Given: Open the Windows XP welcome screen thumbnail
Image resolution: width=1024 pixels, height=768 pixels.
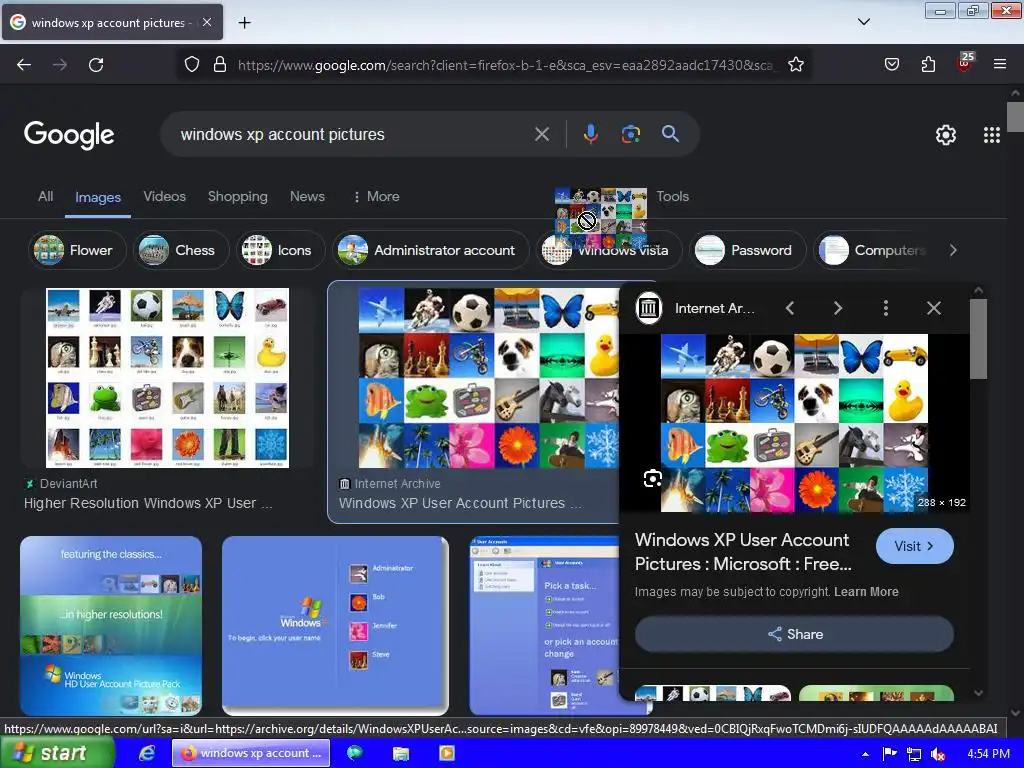Looking at the screenshot, I should (x=336, y=625).
